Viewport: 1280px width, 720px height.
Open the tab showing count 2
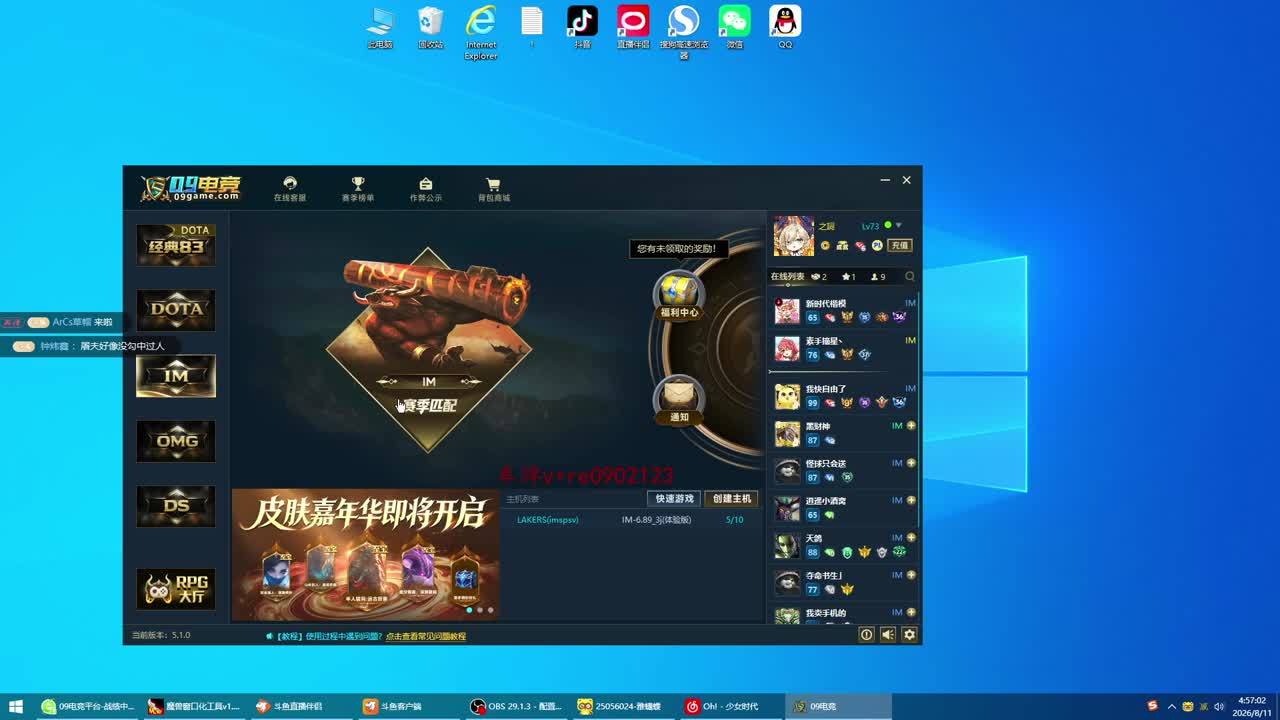click(x=819, y=277)
